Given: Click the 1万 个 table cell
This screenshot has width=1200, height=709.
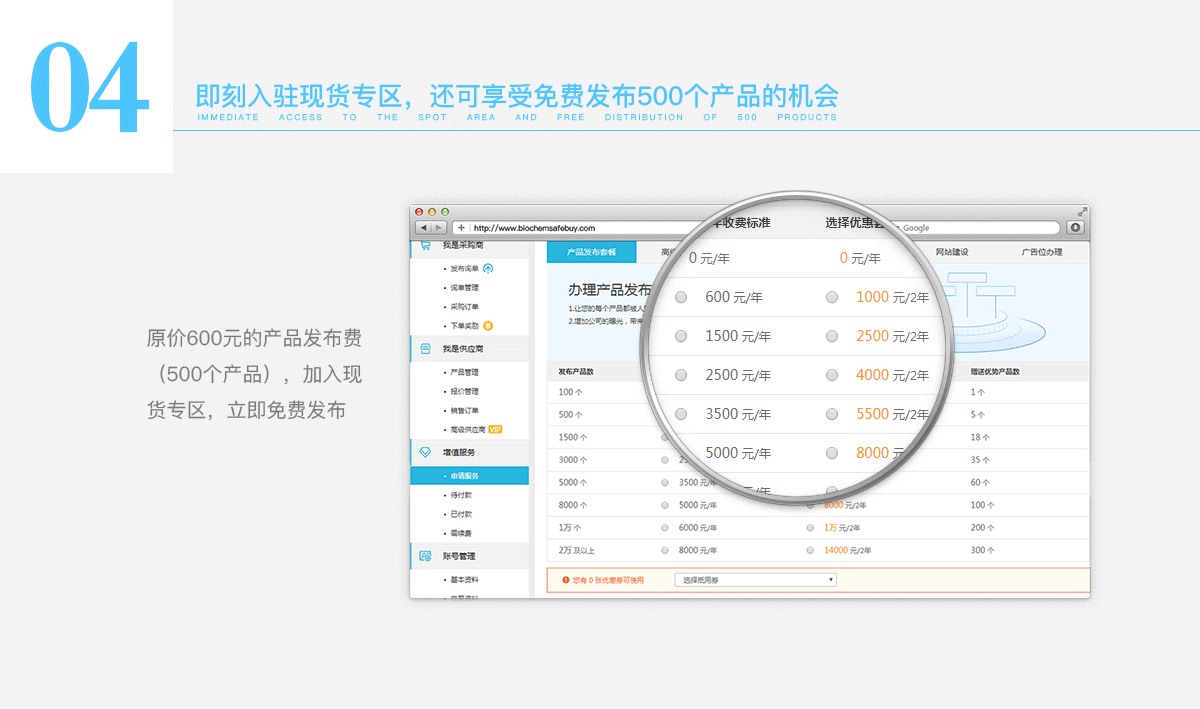Looking at the screenshot, I should coord(570,528).
